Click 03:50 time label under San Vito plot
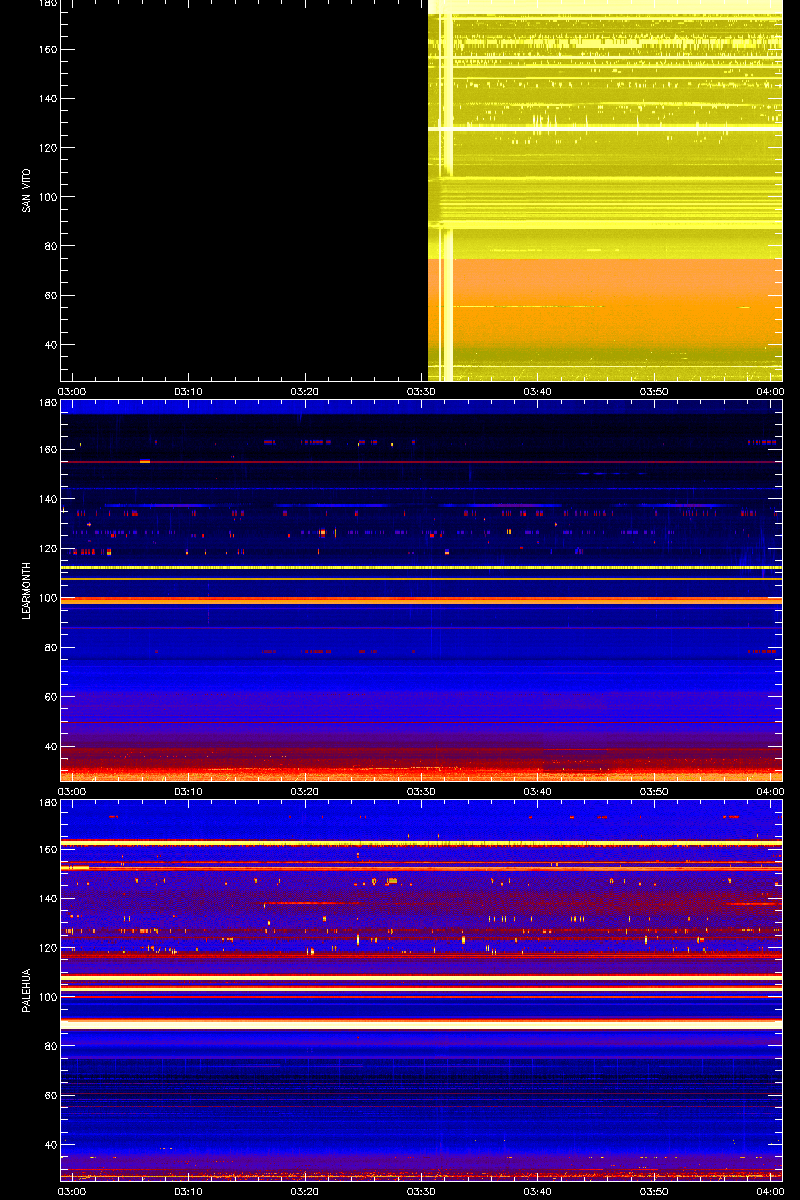This screenshot has width=800, height=1200. [x=654, y=392]
